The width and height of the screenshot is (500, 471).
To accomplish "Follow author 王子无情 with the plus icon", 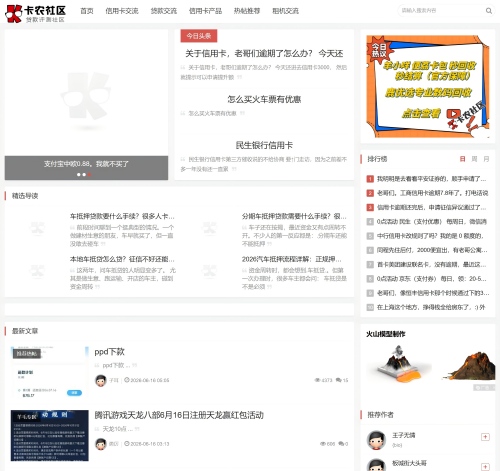I will coord(485,437).
